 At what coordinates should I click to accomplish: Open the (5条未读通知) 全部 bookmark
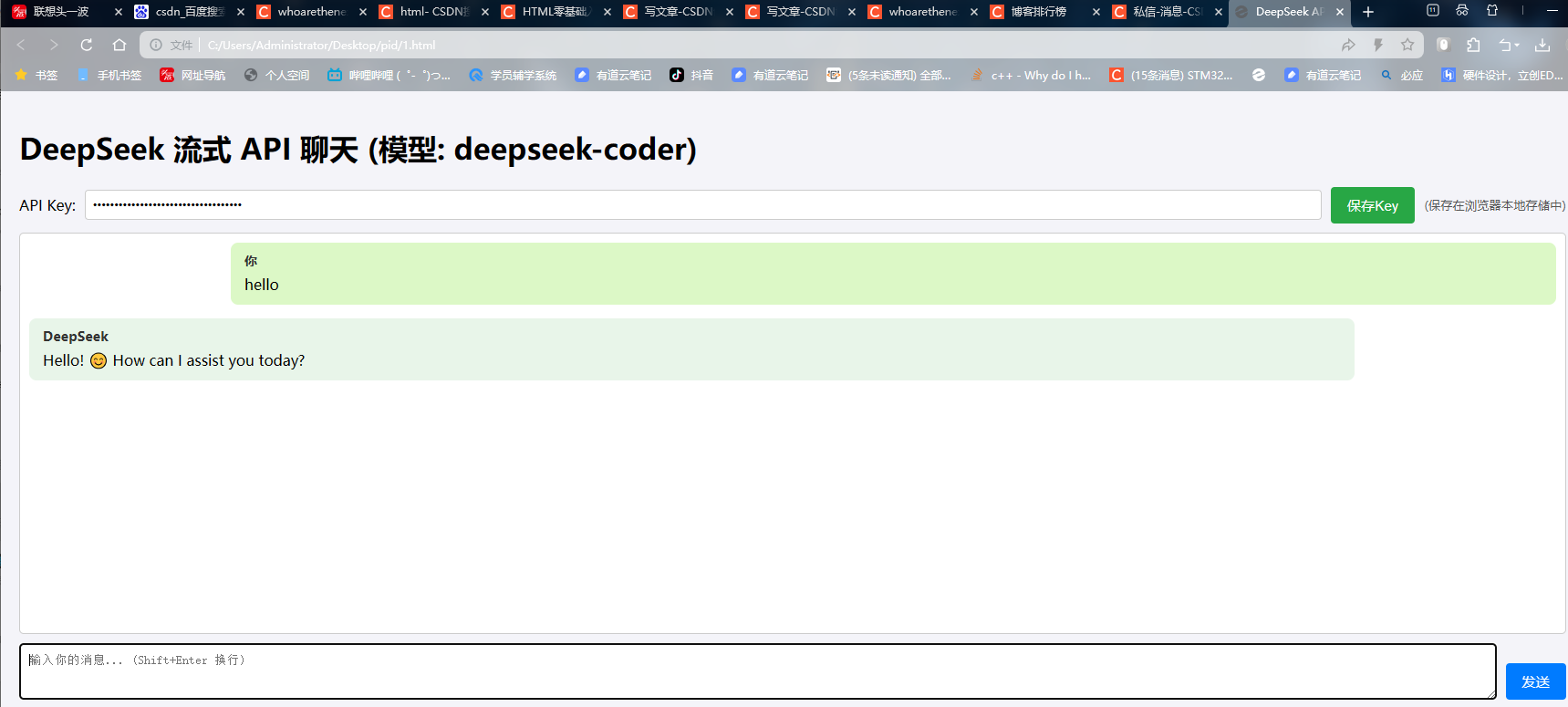tap(888, 75)
